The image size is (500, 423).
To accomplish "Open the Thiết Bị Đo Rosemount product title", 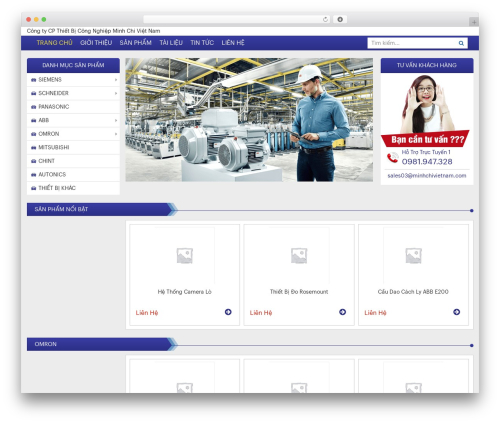I will pyautogui.click(x=299, y=292).
